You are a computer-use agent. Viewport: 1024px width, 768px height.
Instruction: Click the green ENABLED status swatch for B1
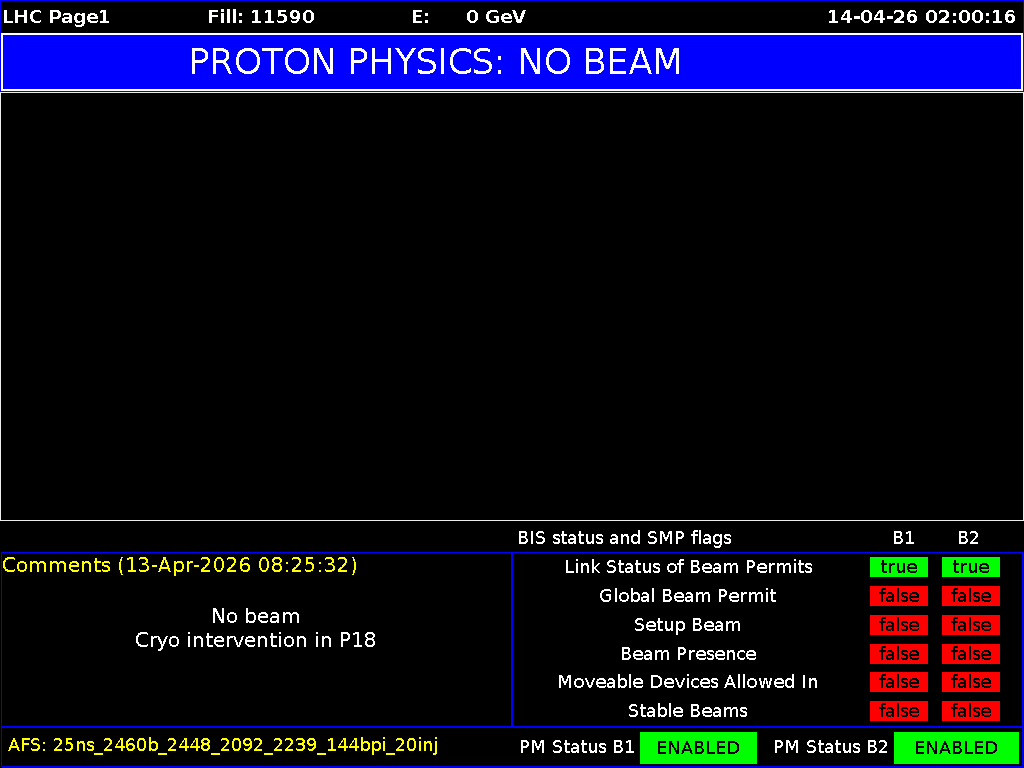(x=698, y=747)
